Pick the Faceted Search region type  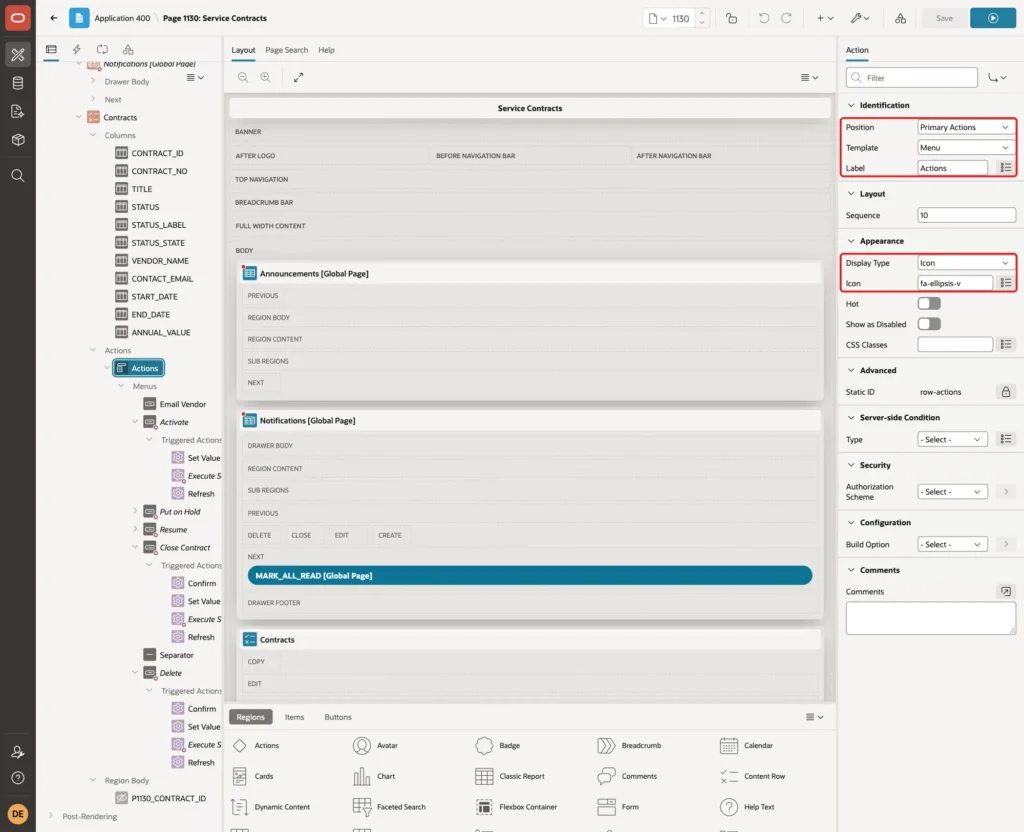pyautogui.click(x=389, y=807)
